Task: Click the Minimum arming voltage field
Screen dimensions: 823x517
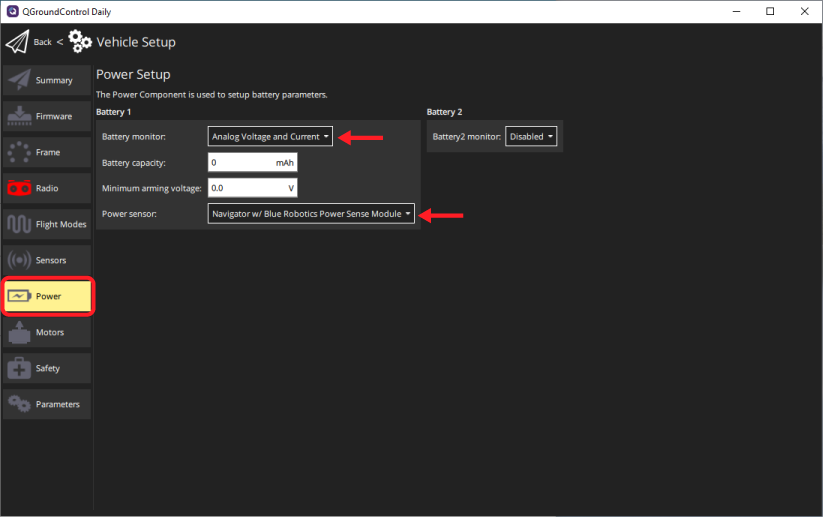Action: coord(247,187)
